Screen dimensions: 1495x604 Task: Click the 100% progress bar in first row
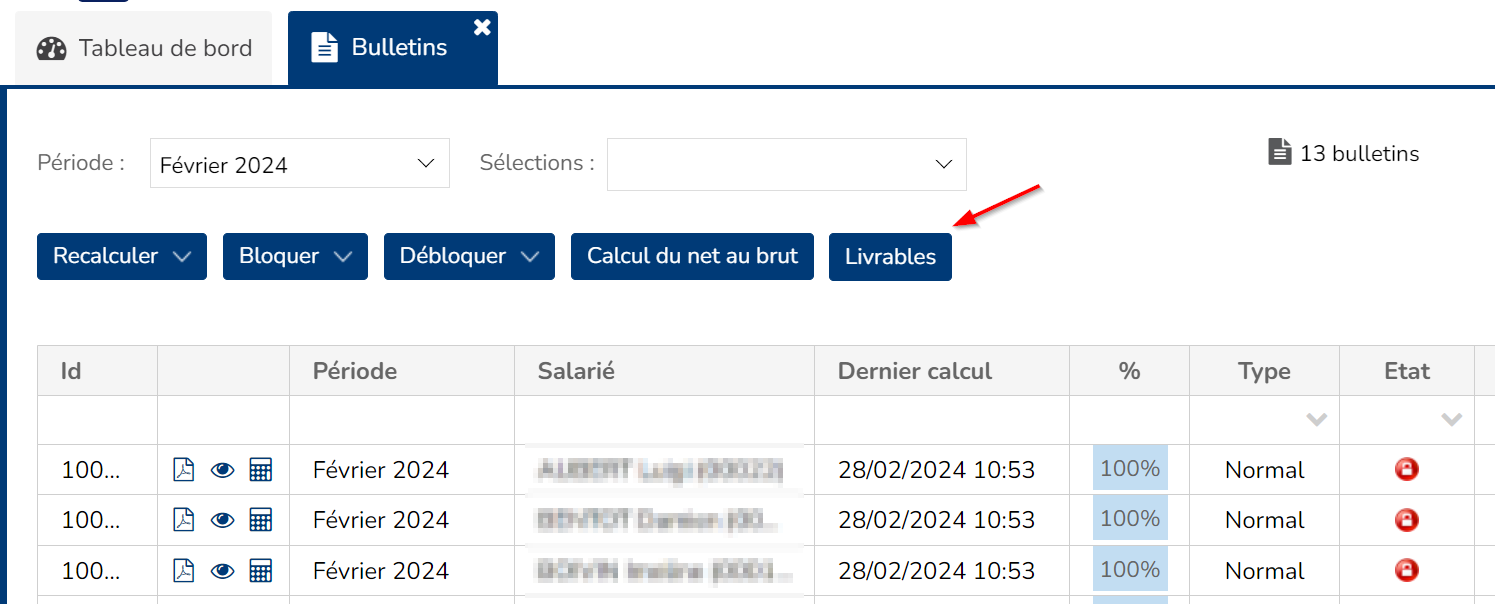1130,469
